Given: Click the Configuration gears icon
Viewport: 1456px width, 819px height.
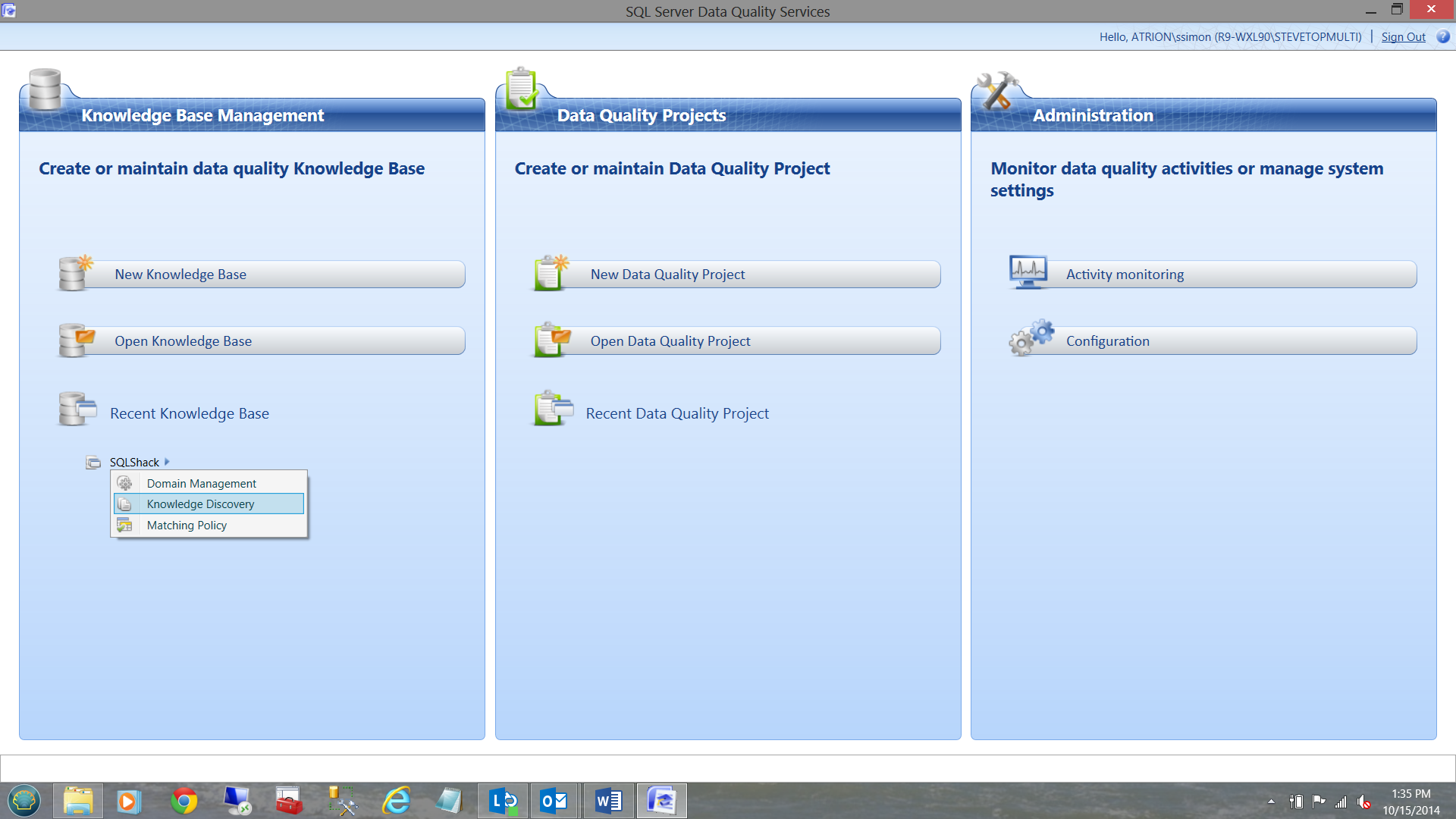Looking at the screenshot, I should pyautogui.click(x=1031, y=338).
